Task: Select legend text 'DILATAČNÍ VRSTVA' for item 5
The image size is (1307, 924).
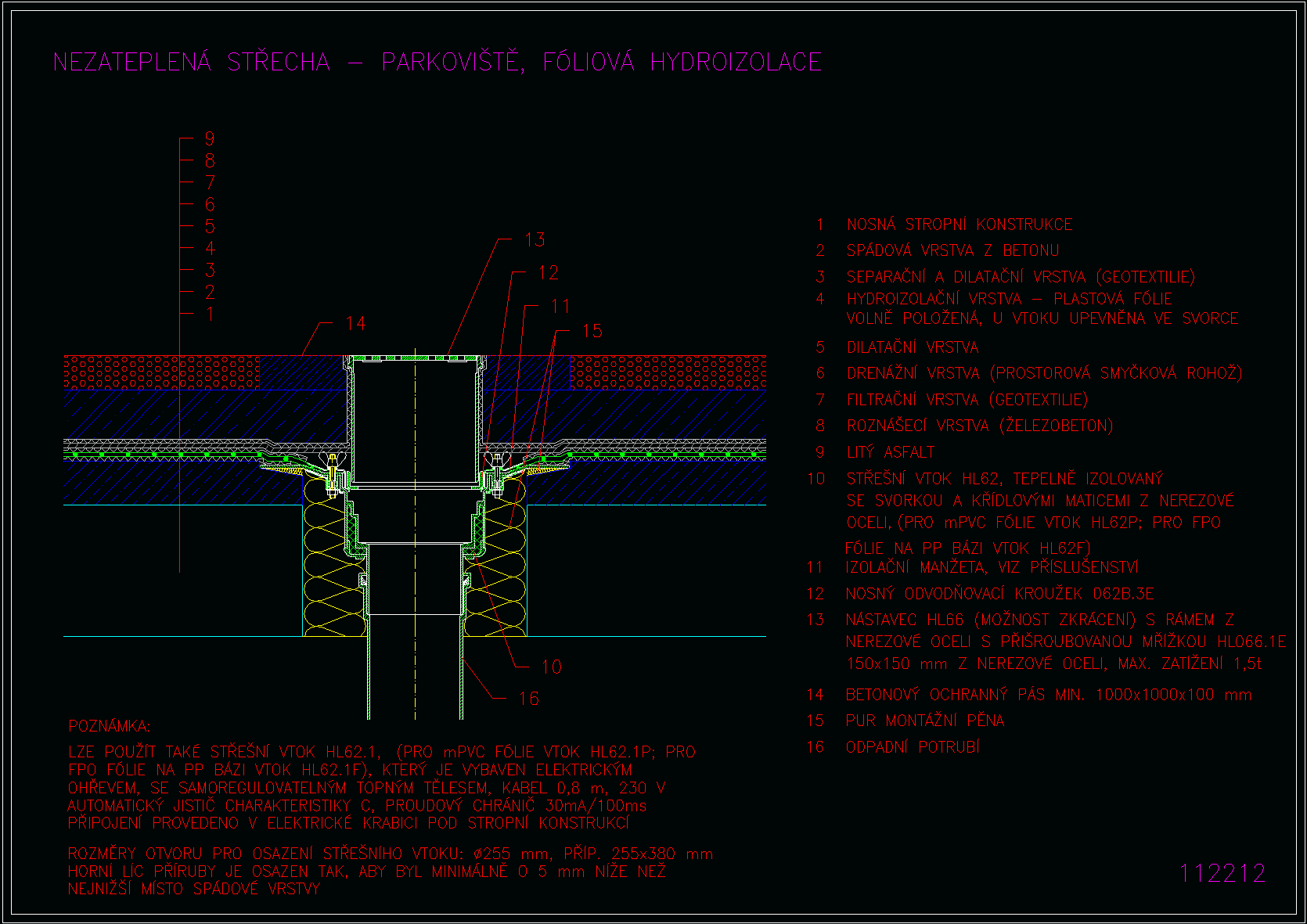Action: tap(913, 347)
